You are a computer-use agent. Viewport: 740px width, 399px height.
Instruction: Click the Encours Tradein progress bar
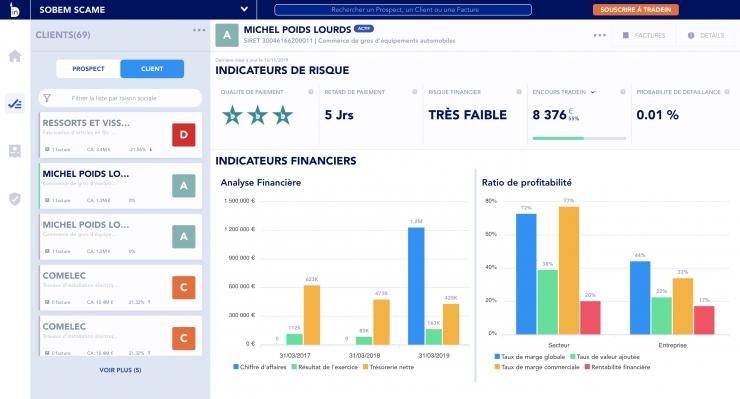pyautogui.click(x=579, y=138)
